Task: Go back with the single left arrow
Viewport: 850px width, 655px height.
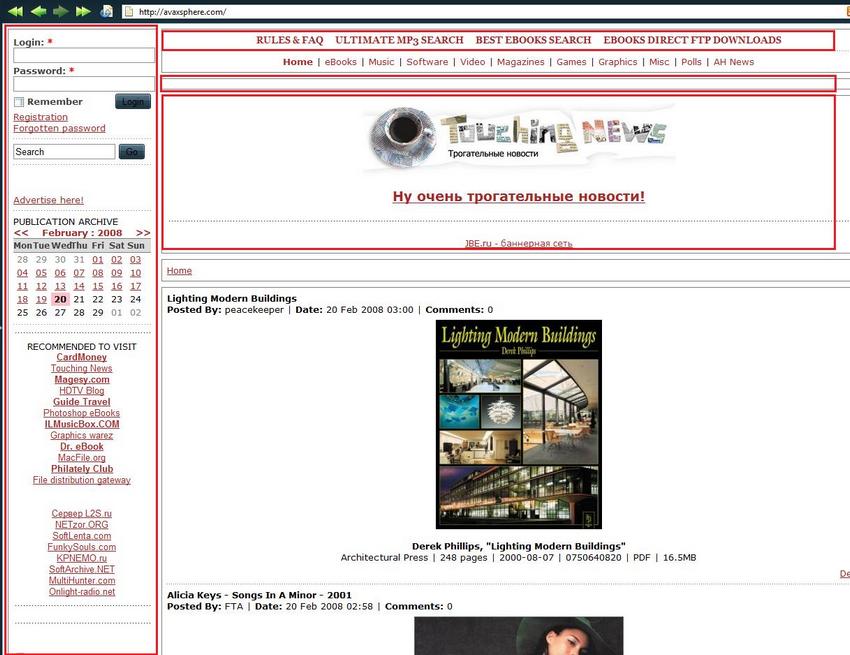Action: click(x=38, y=11)
